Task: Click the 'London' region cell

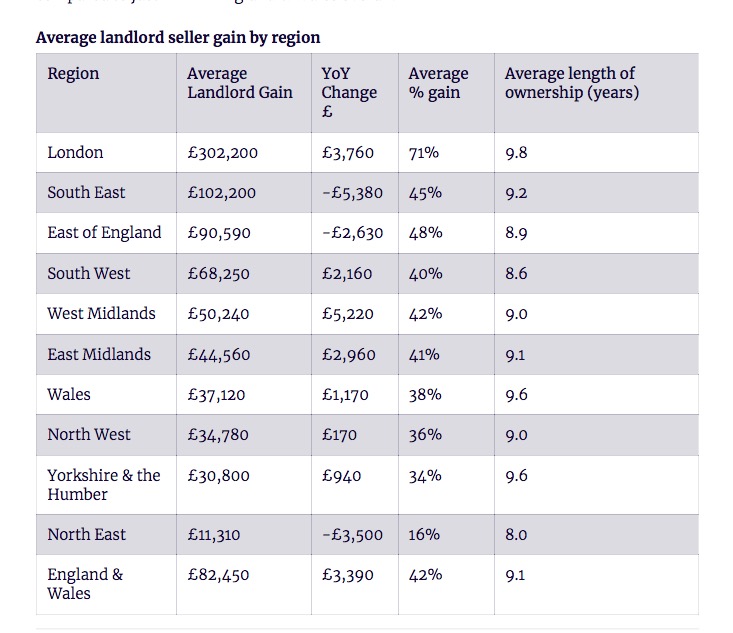Action: (x=75, y=153)
